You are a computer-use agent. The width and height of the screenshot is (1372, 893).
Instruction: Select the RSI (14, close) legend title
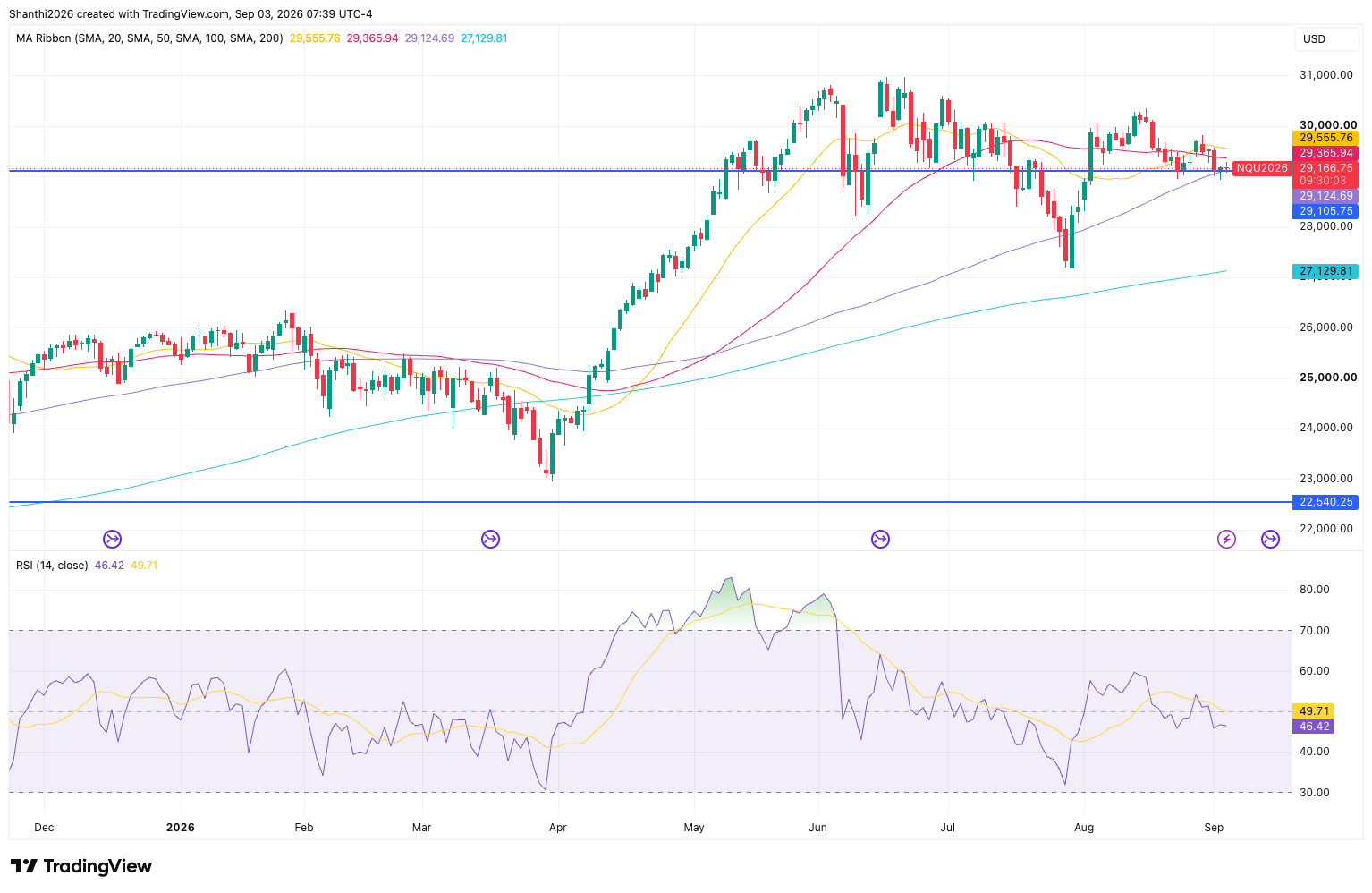52,566
